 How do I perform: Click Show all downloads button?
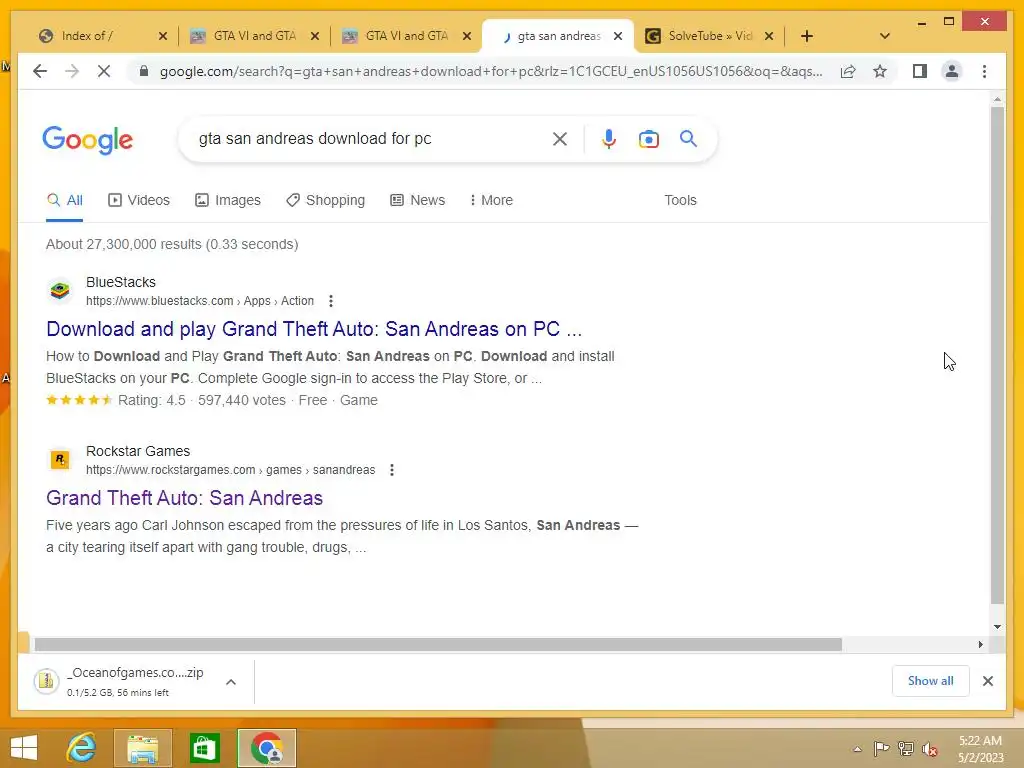tap(931, 681)
